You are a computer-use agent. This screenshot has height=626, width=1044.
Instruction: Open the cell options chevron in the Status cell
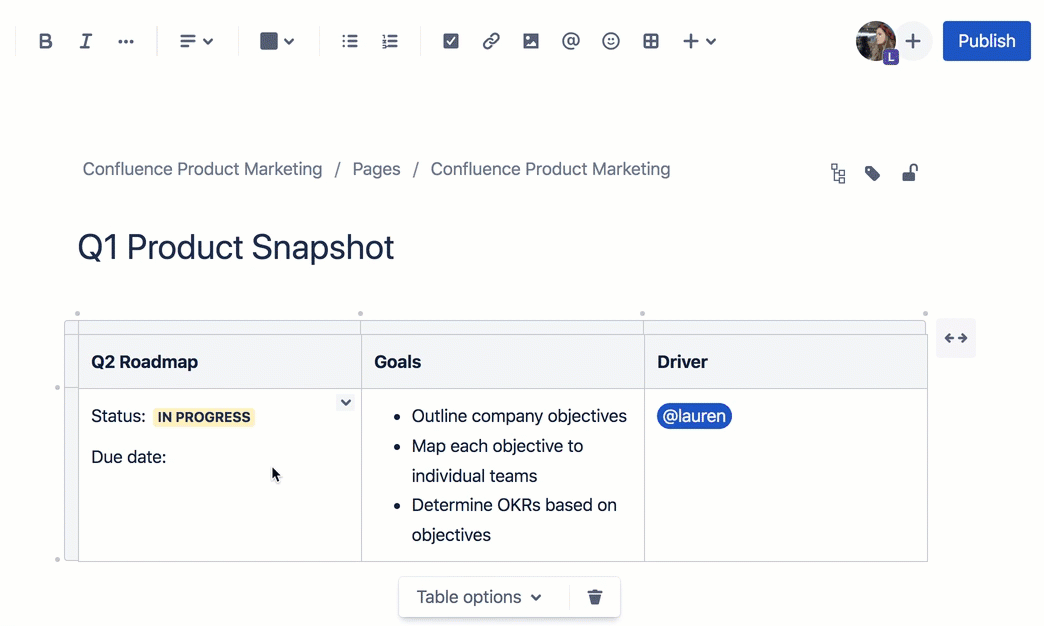click(x=346, y=402)
